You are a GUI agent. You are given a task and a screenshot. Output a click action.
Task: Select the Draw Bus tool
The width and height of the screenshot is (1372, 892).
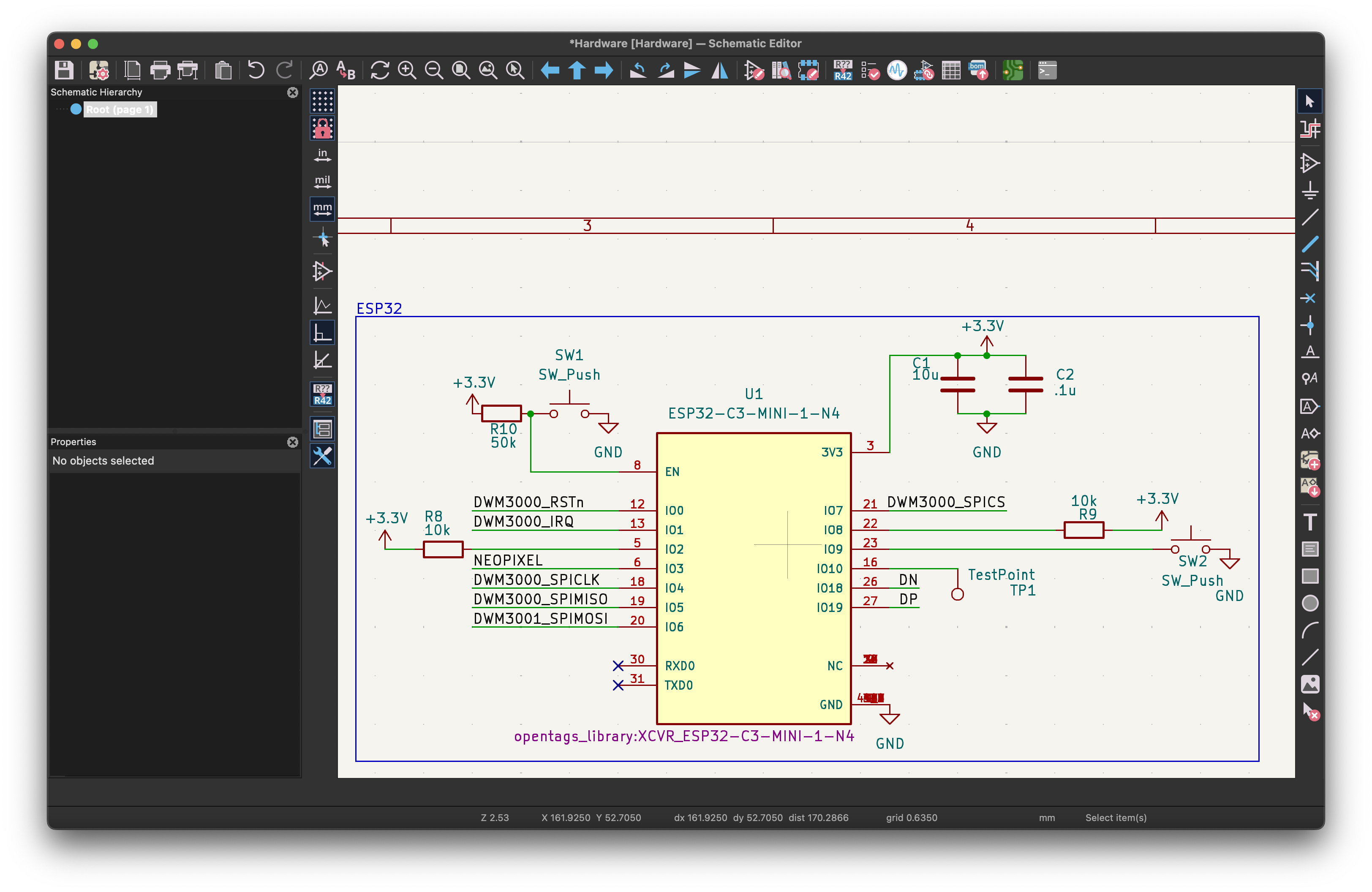(1310, 244)
